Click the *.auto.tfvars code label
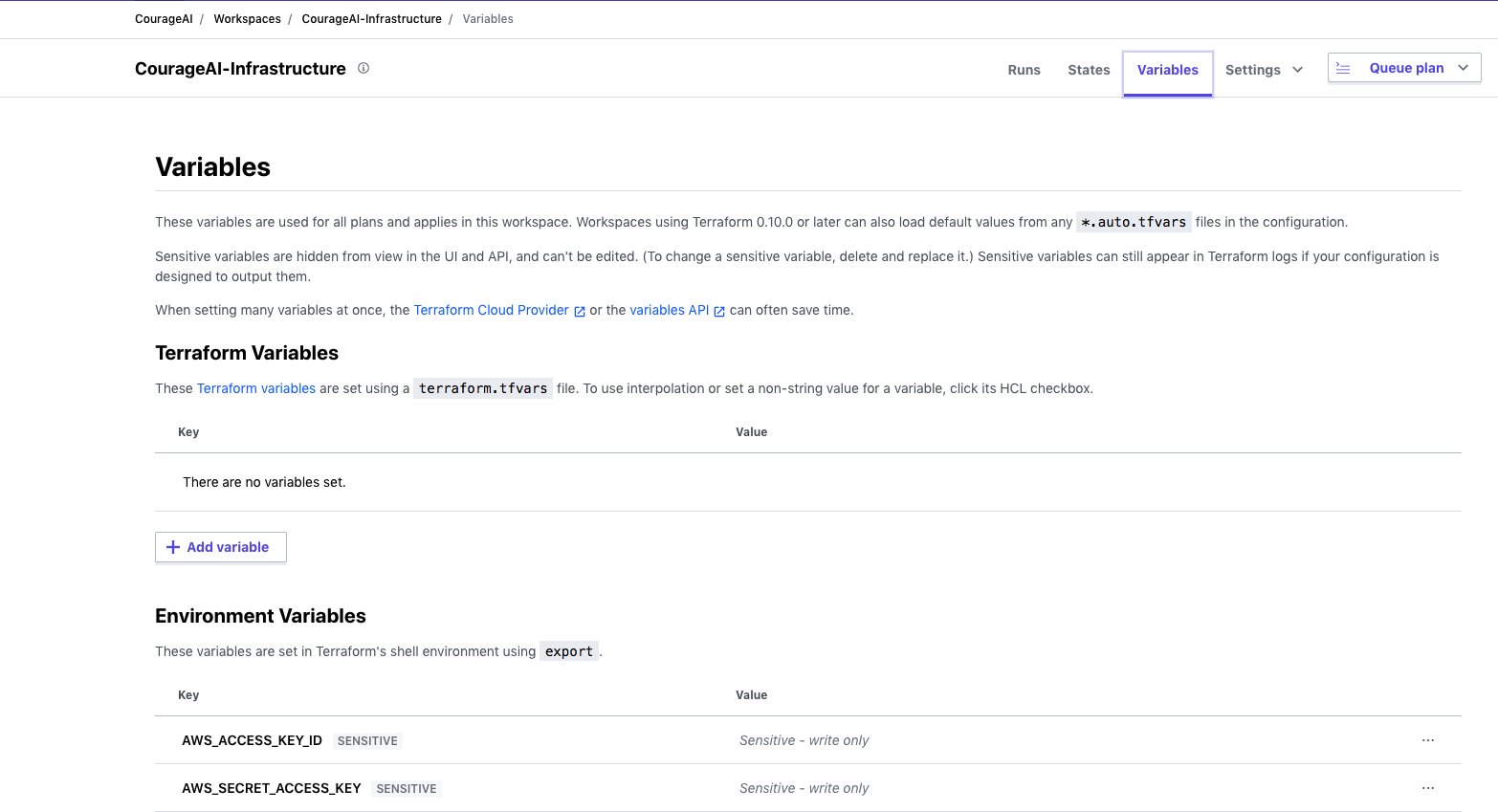 click(x=1134, y=222)
